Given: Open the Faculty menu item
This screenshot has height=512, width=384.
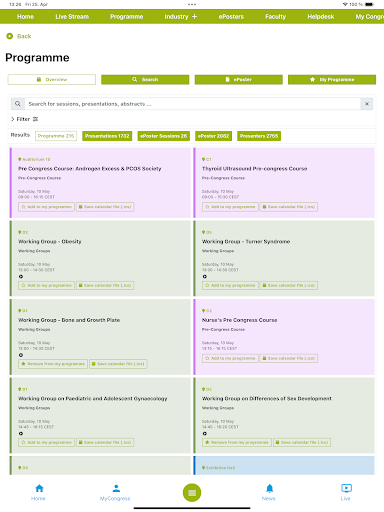Looking at the screenshot, I should [x=275, y=17].
